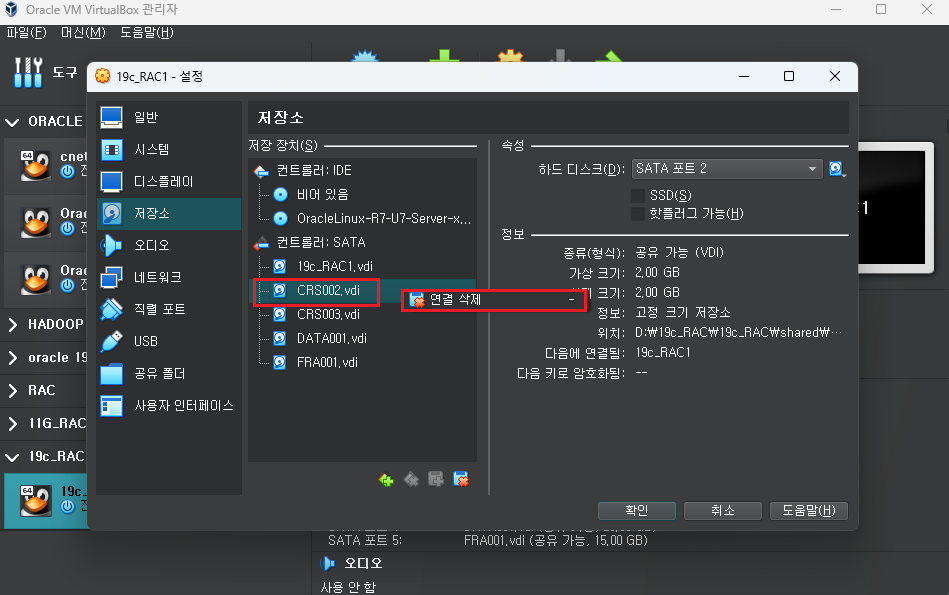949x595 pixels.
Task: Open the 네트워크 settings category
Action: point(169,277)
